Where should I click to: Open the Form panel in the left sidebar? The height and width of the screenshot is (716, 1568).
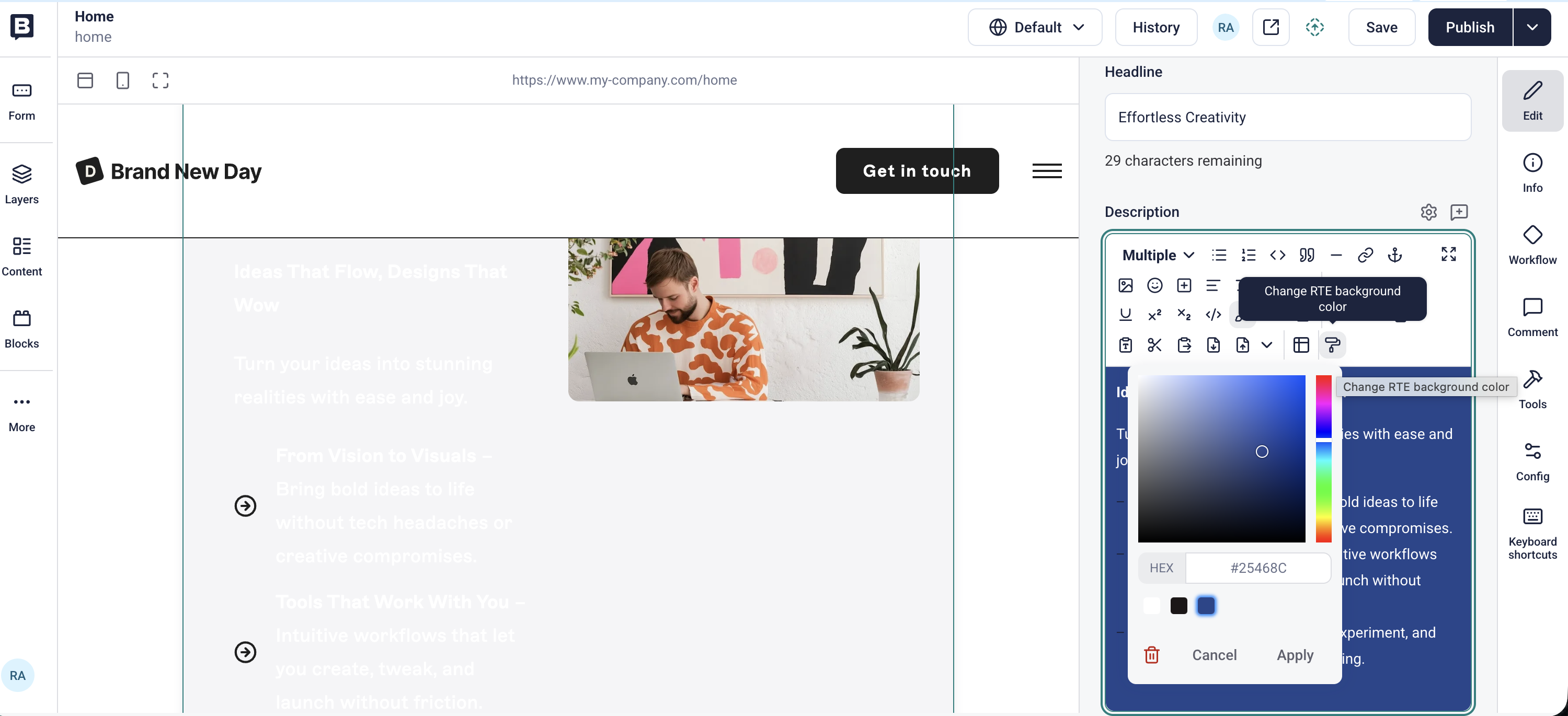tap(22, 102)
